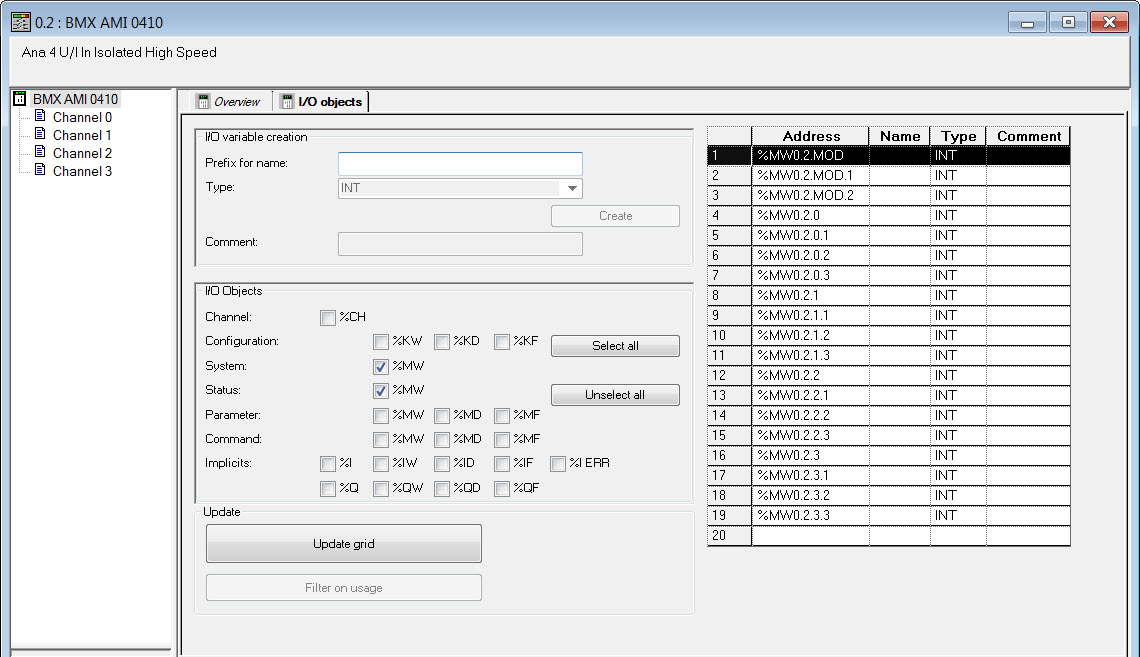This screenshot has width=1140, height=657.
Task: Check the Parameter %MW box
Action: click(381, 416)
